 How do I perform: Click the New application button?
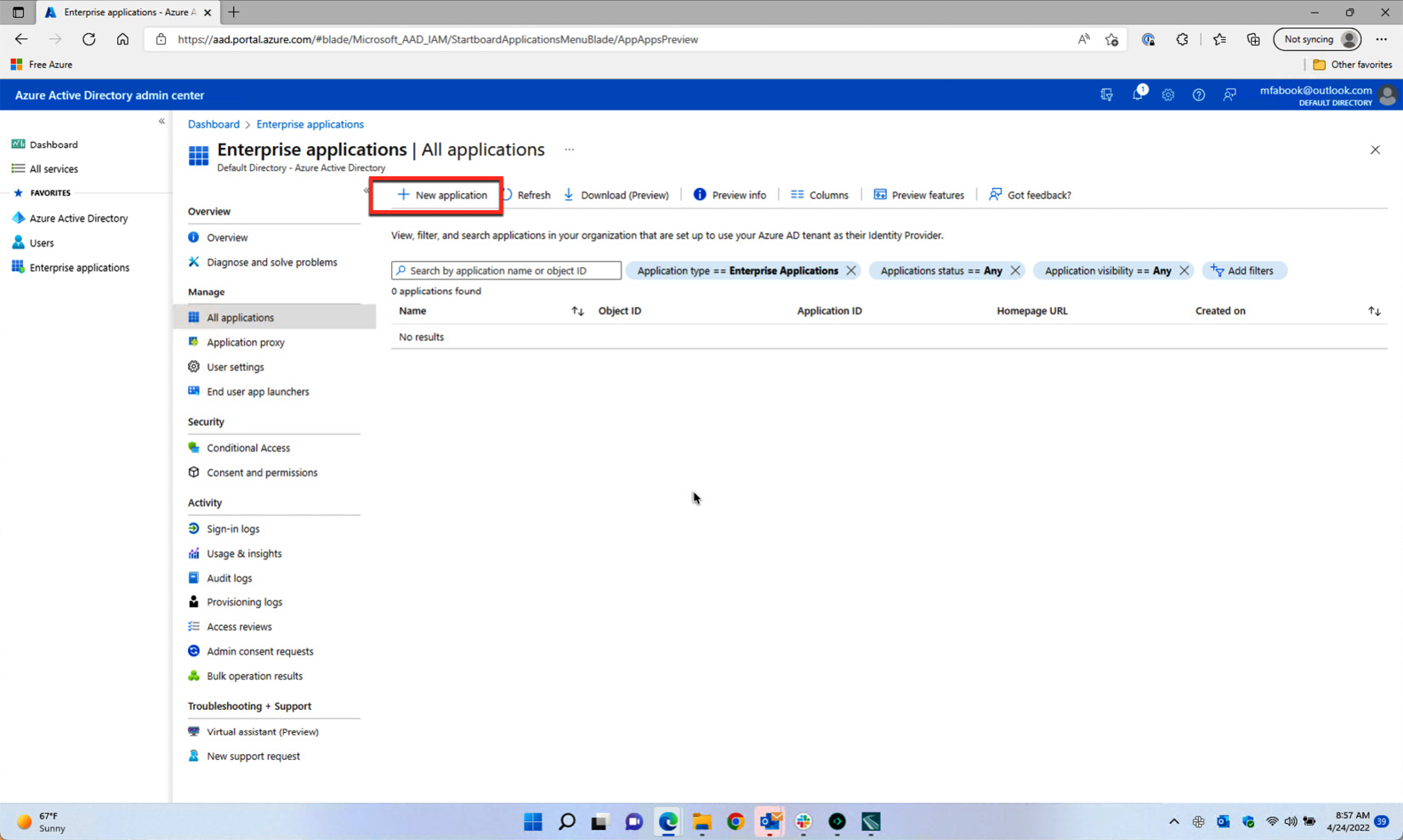point(442,195)
